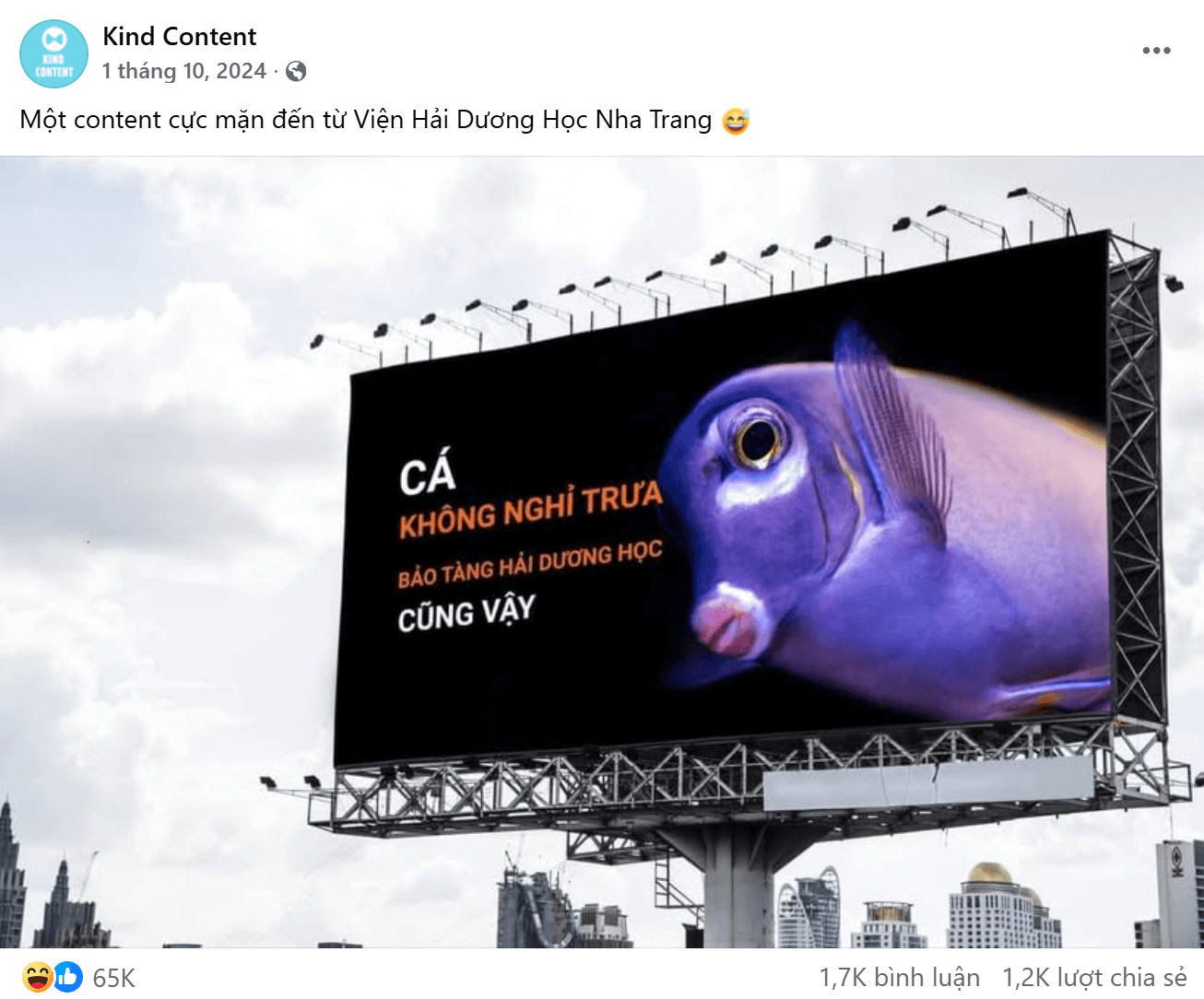View the 1,2K lượt chia sẻ shares
Image resolution: width=1204 pixels, height=999 pixels.
coord(1094,978)
